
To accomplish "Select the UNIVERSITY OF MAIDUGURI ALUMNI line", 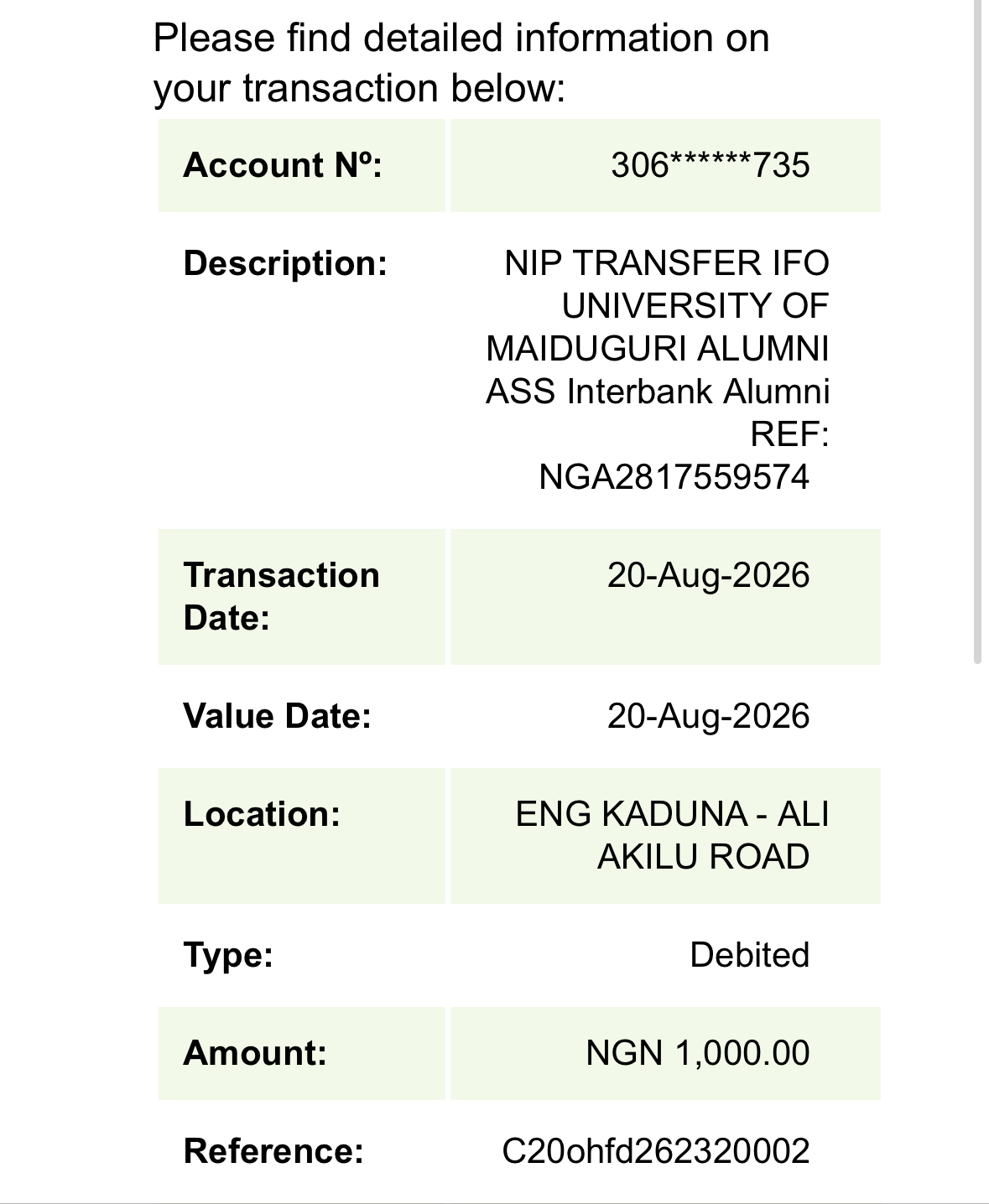I will [x=657, y=327].
